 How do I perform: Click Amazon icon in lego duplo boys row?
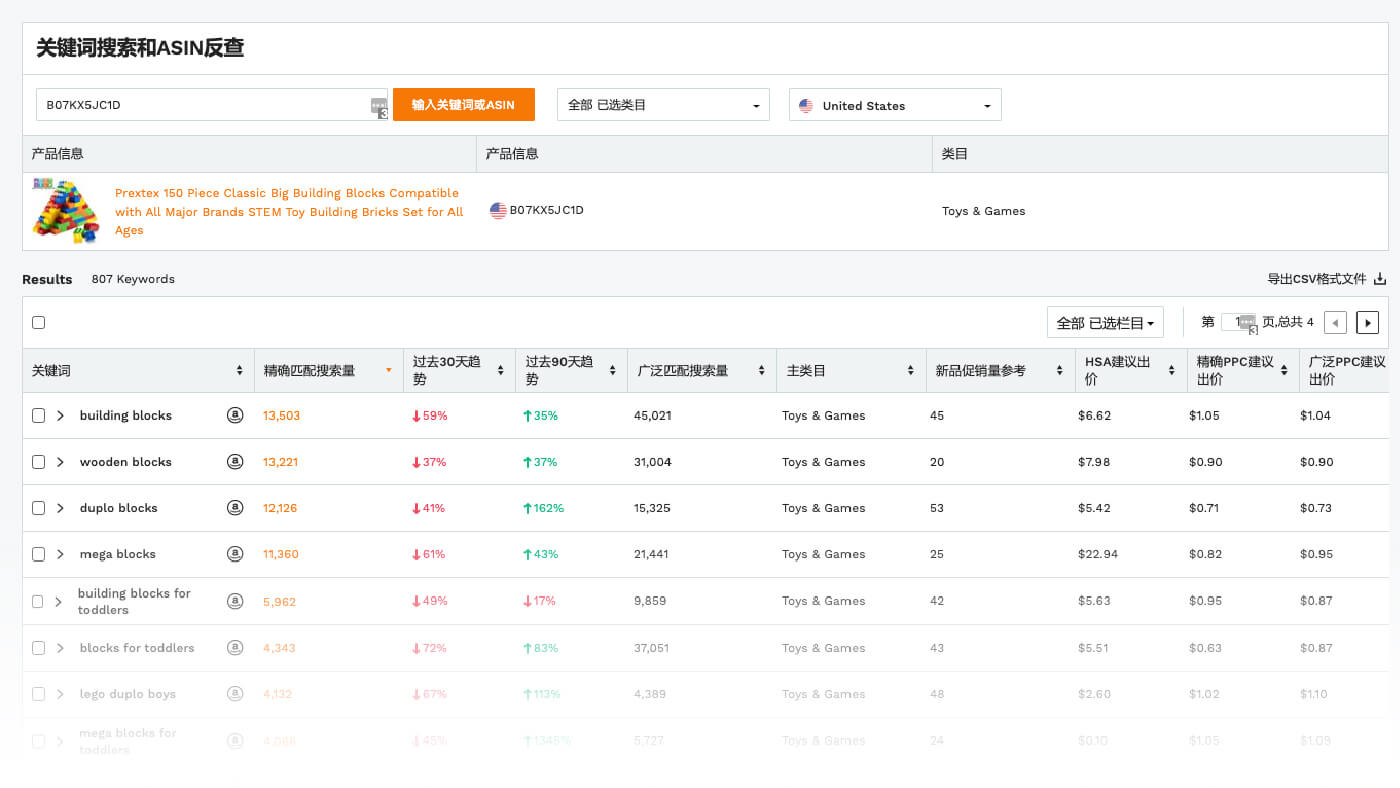(x=235, y=693)
